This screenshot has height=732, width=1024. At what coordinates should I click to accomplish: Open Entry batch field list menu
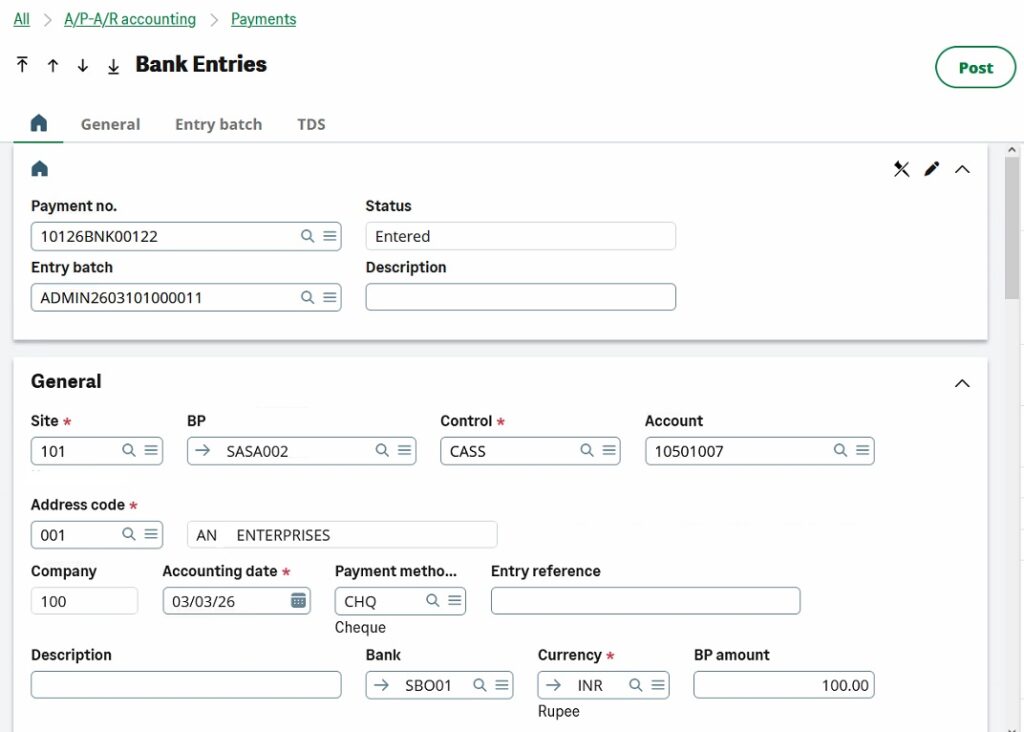point(329,297)
